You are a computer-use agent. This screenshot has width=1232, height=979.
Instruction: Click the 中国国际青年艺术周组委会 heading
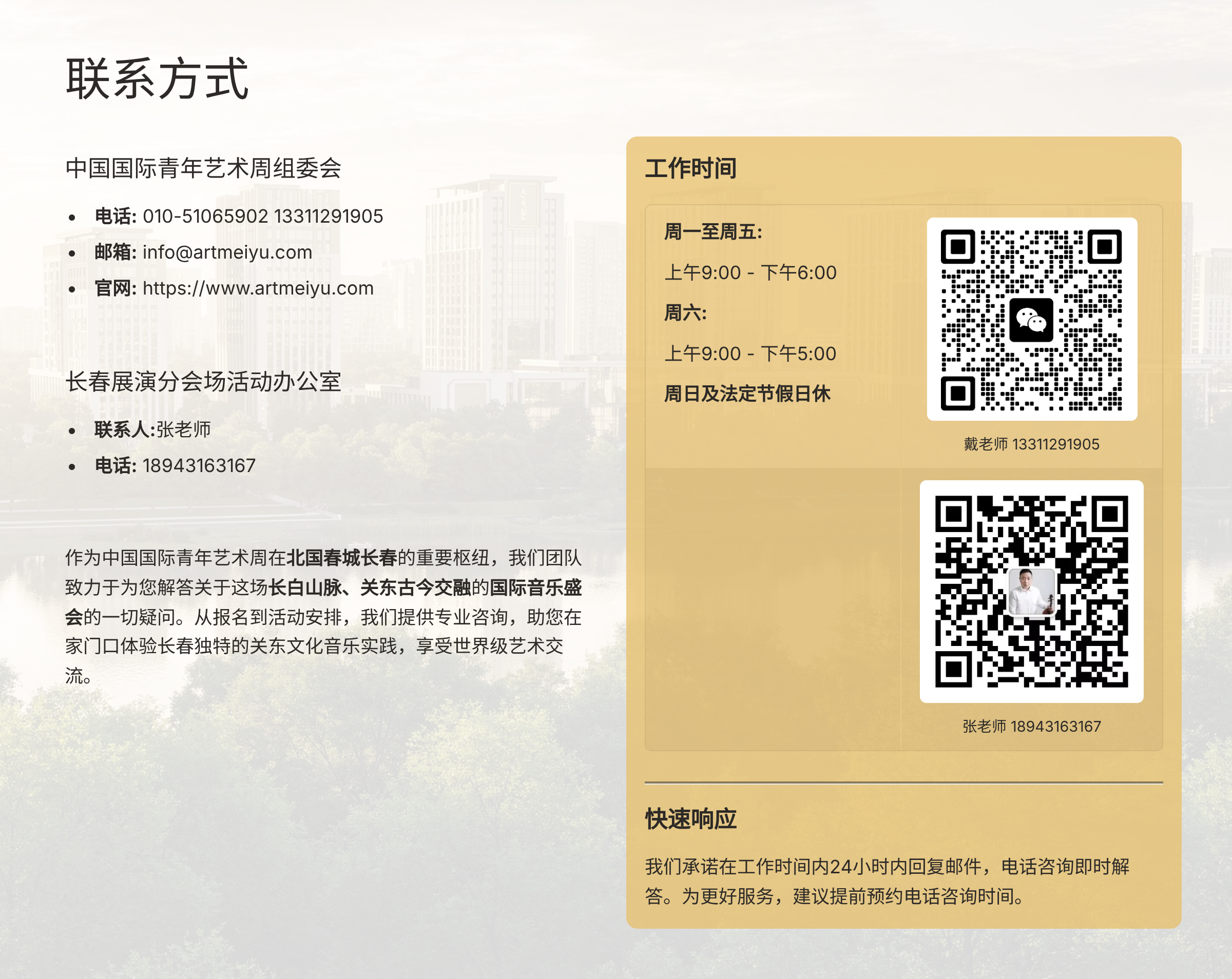(x=203, y=168)
